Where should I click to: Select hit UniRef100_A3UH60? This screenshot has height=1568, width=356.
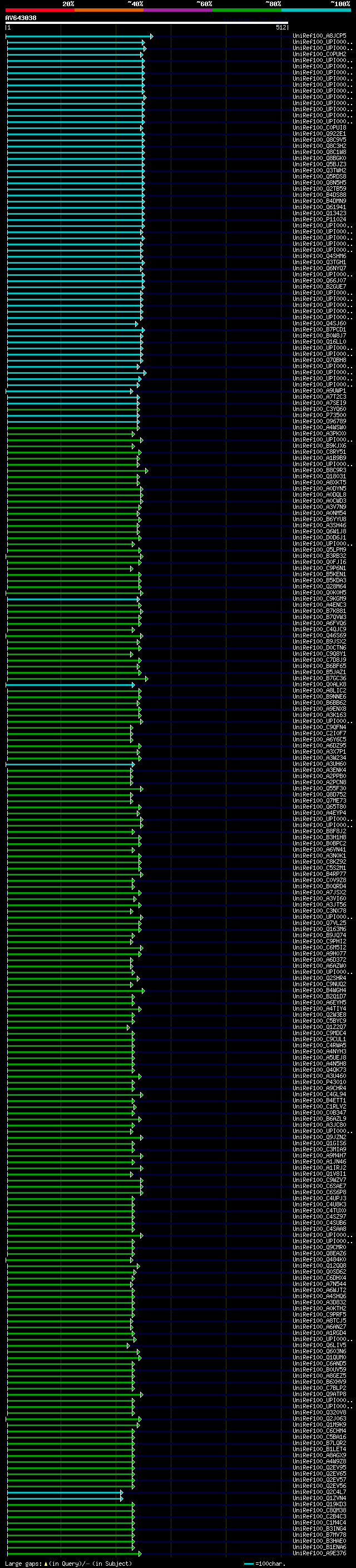coord(319,764)
